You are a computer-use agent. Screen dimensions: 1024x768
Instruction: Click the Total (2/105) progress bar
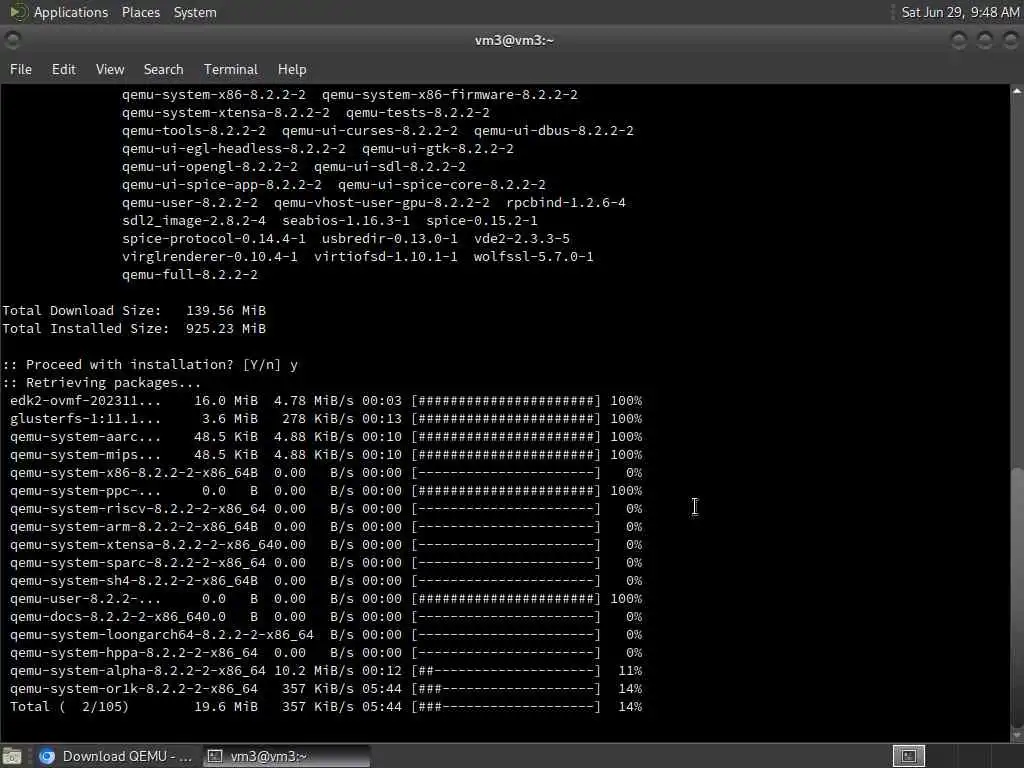click(505, 707)
